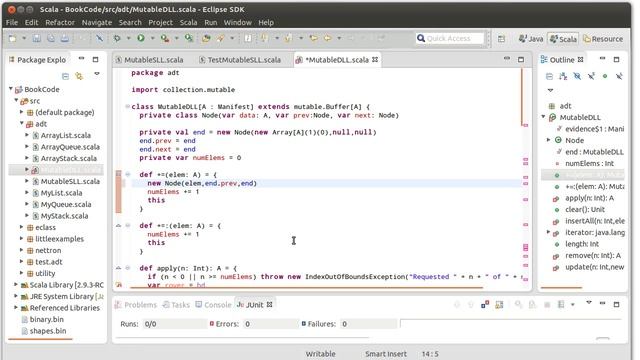Open the File menu
640x360 pixels.
(x=12, y=22)
